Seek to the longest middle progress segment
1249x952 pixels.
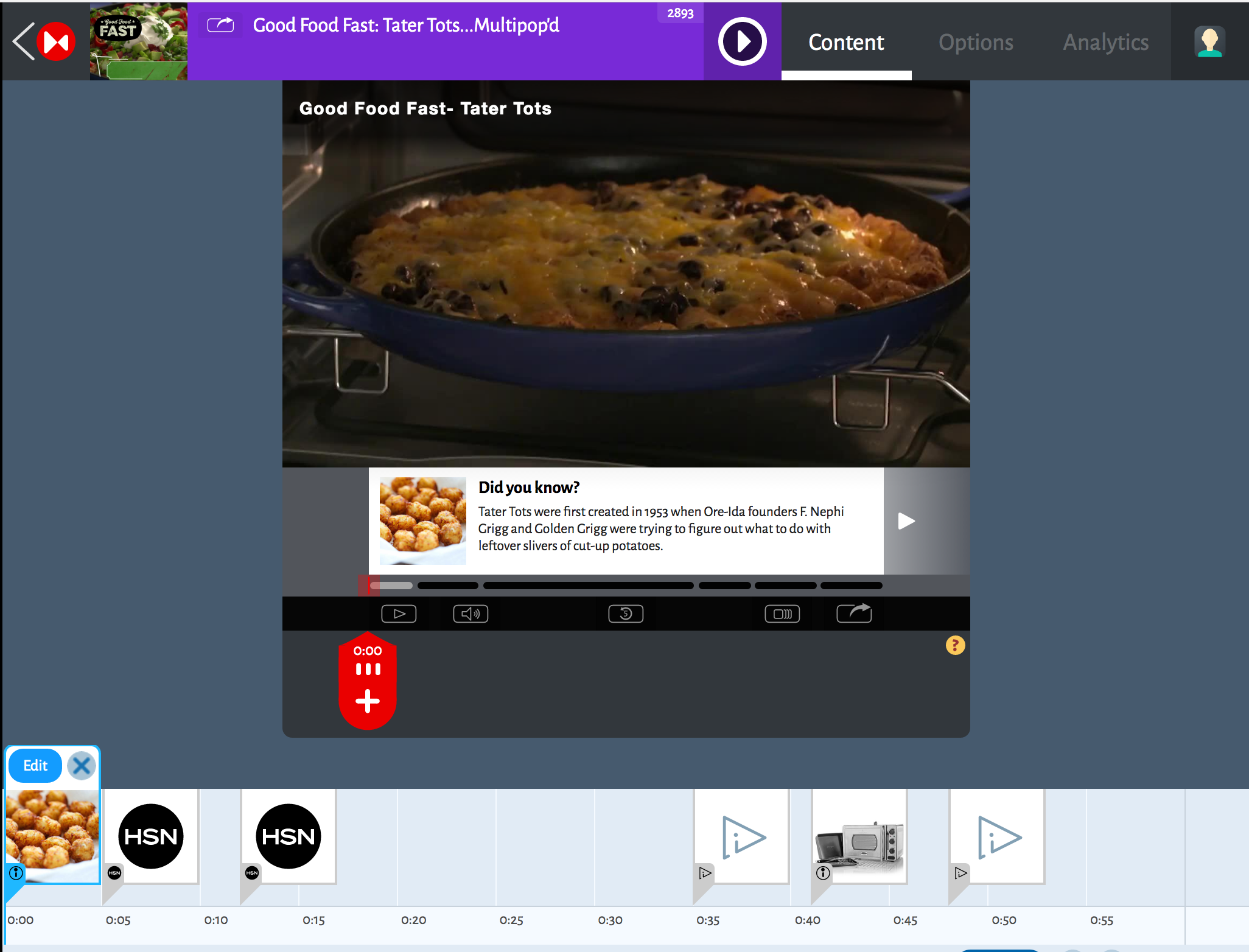[588, 586]
